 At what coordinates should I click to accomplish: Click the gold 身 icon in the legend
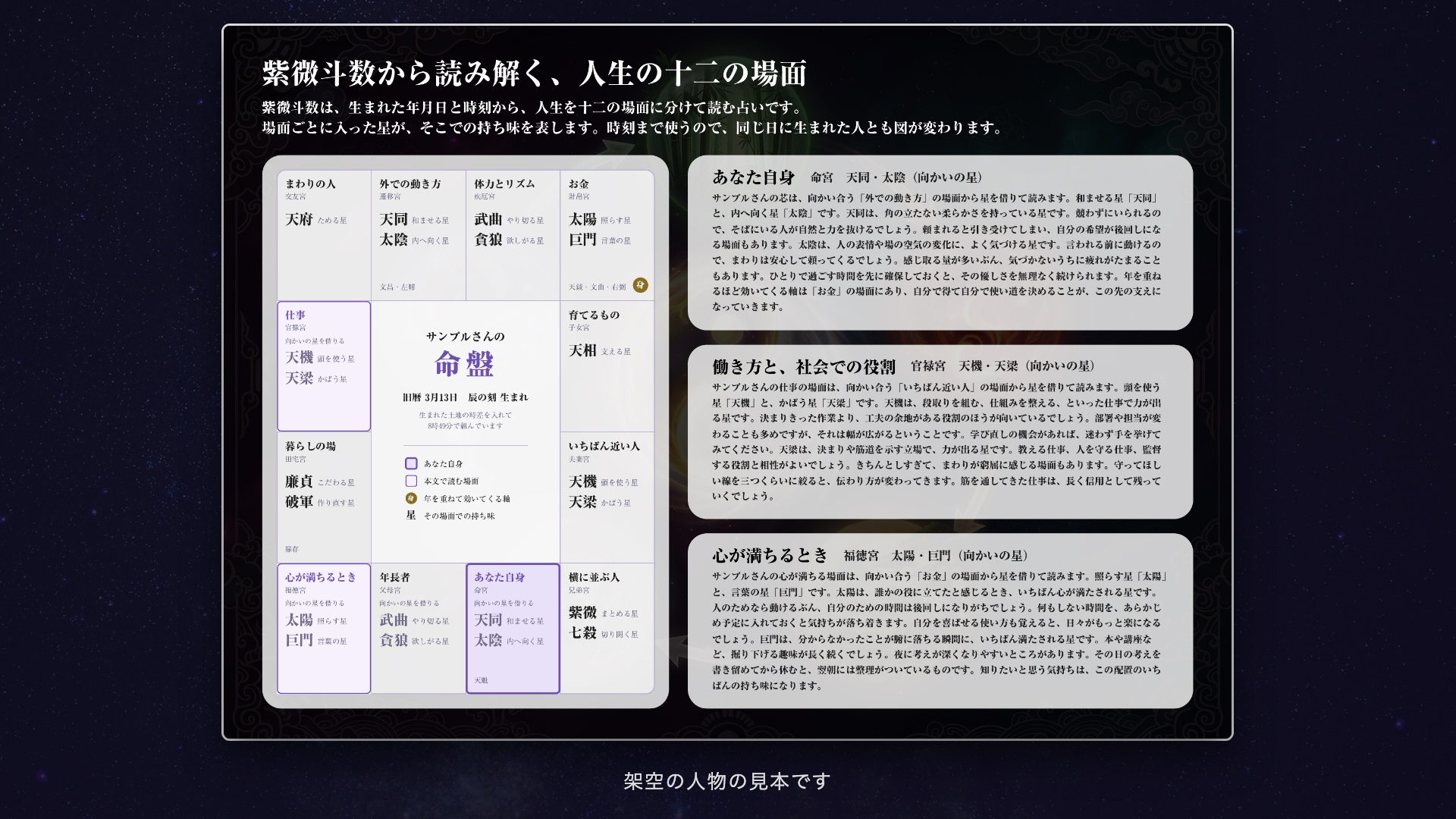(411, 498)
